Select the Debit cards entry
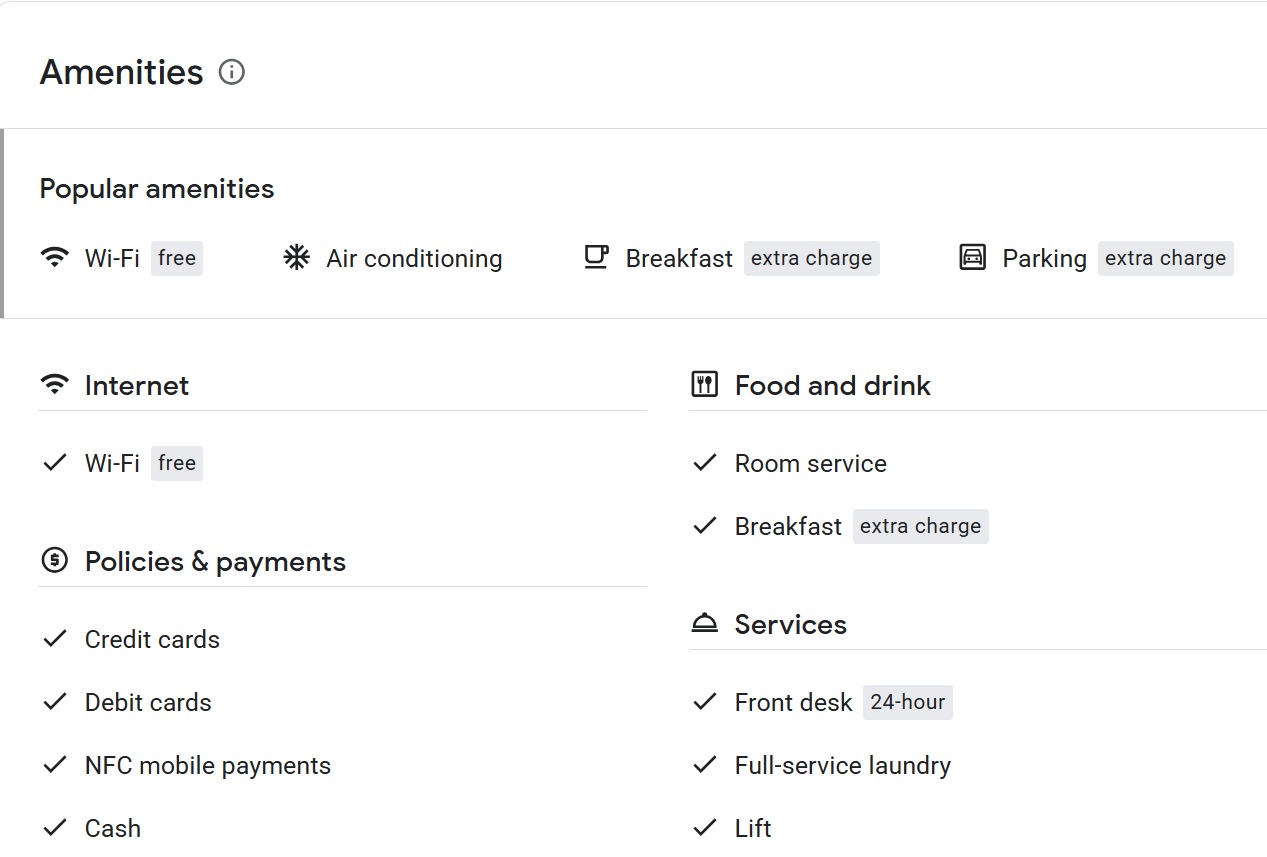The height and width of the screenshot is (857, 1267). click(148, 702)
